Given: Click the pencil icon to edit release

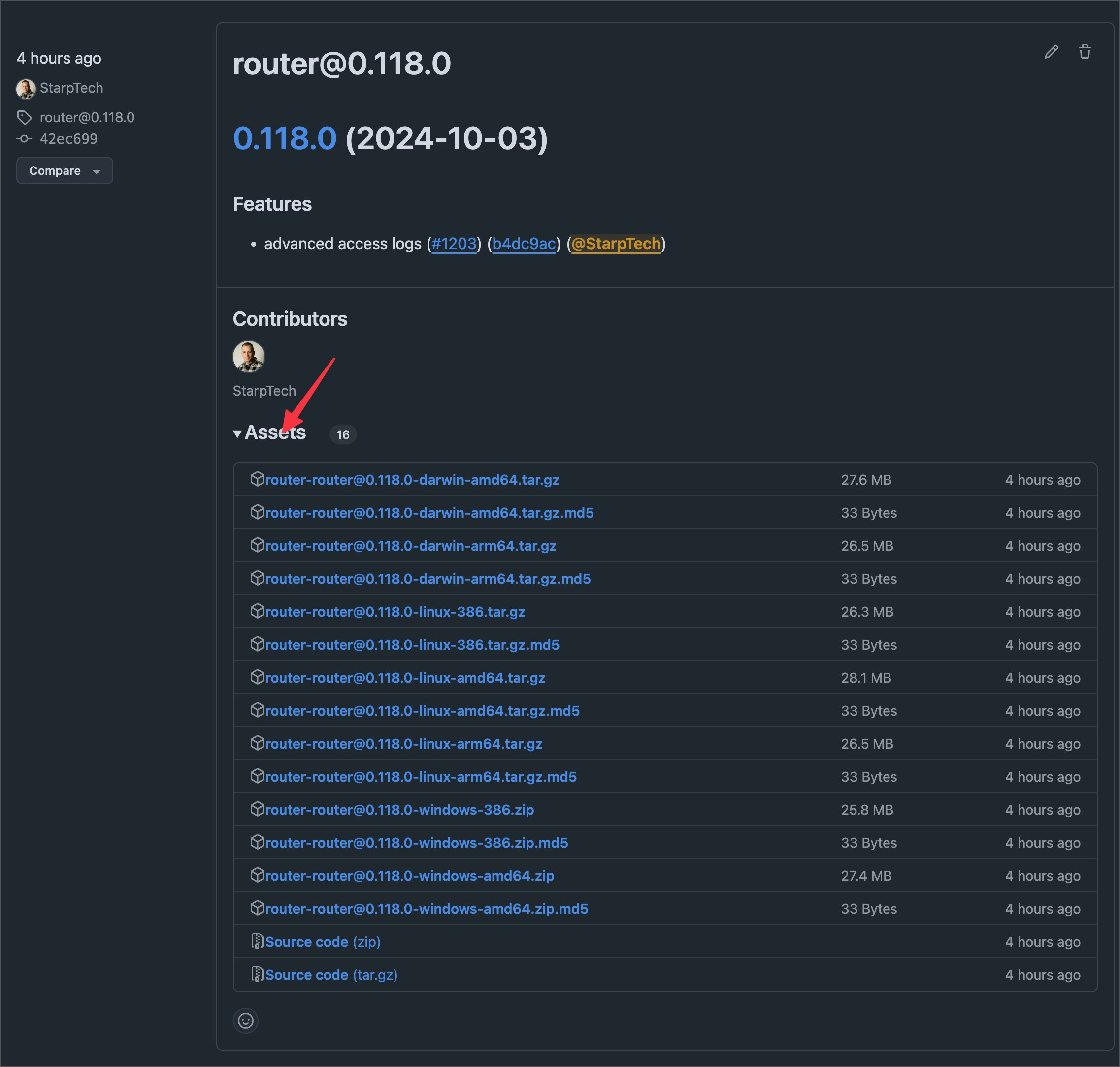Looking at the screenshot, I should tap(1052, 52).
